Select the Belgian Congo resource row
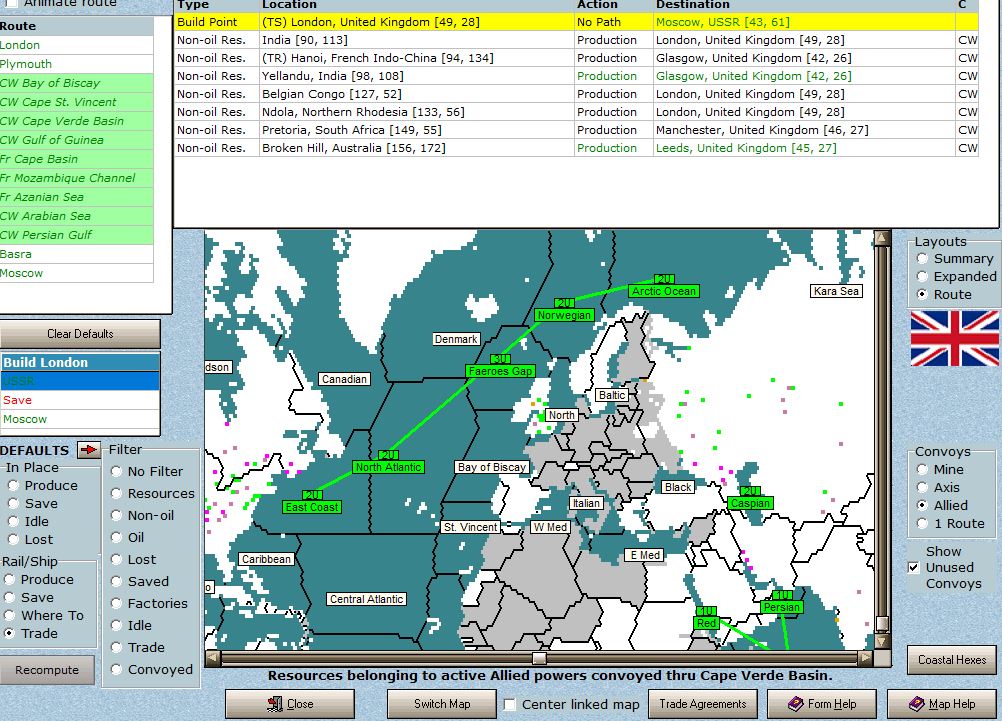This screenshot has width=1002, height=721. click(x=576, y=94)
